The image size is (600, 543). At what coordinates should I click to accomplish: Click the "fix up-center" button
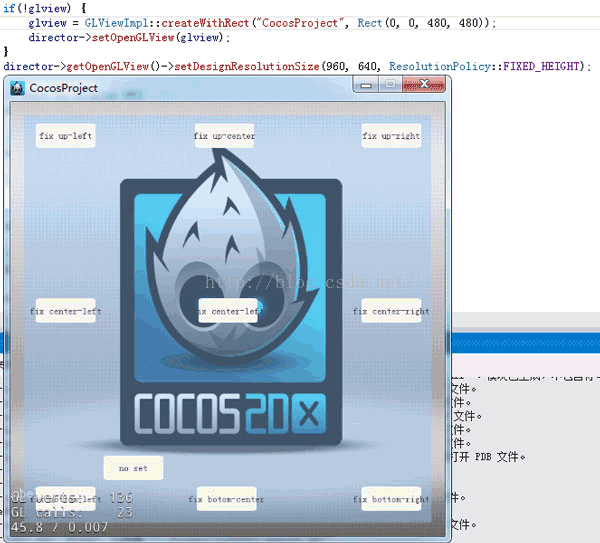pos(224,136)
